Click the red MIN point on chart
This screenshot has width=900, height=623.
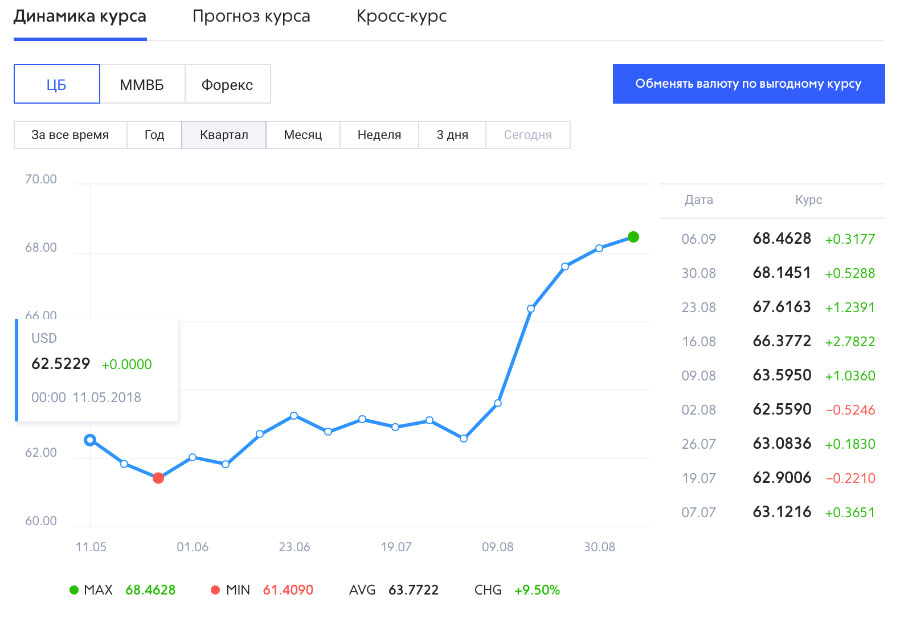pos(158,478)
